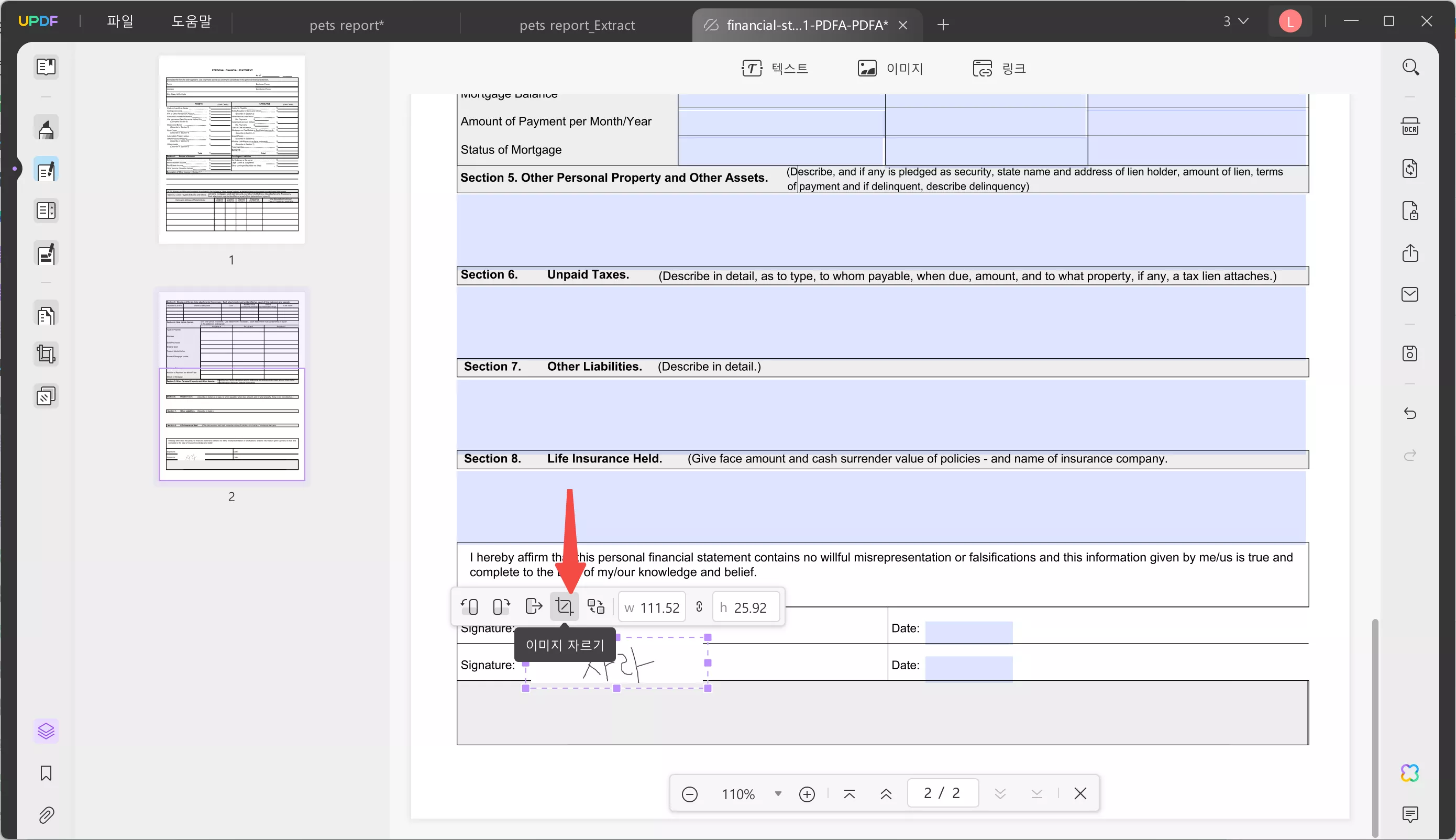Open the search magnifier icon
This screenshot has height=840, width=1456.
point(1410,67)
